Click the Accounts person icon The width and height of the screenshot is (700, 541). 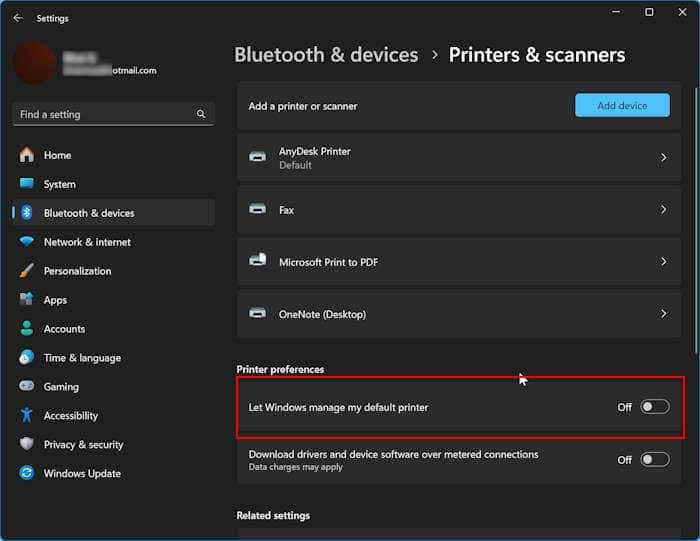27,328
